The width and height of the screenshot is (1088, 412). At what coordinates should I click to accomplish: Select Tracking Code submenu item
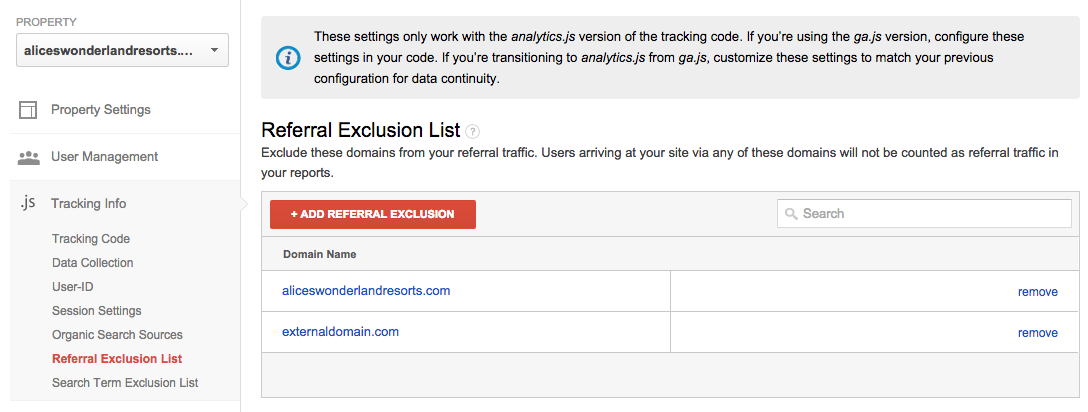point(91,239)
